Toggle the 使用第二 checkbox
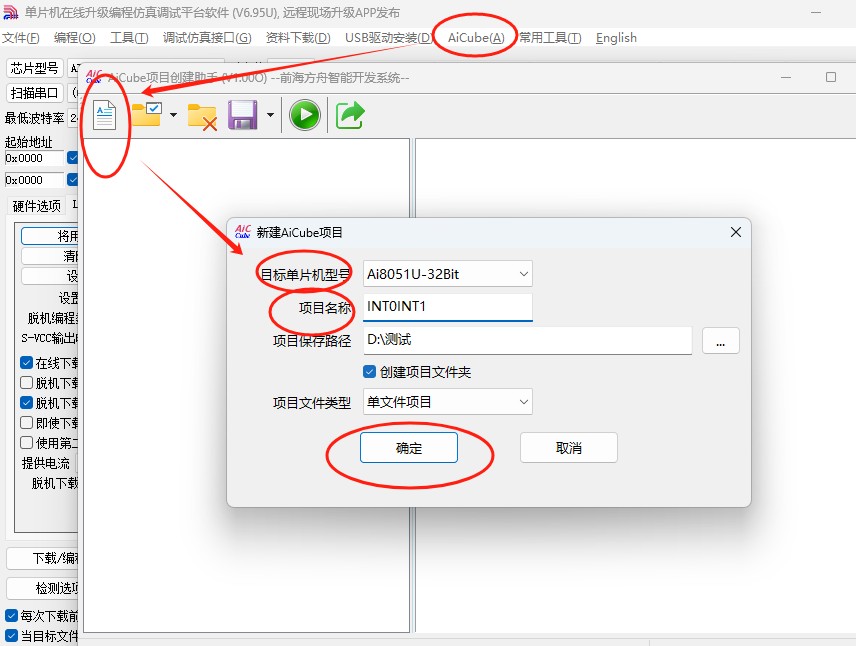Image resolution: width=856 pixels, height=646 pixels. [x=26, y=442]
